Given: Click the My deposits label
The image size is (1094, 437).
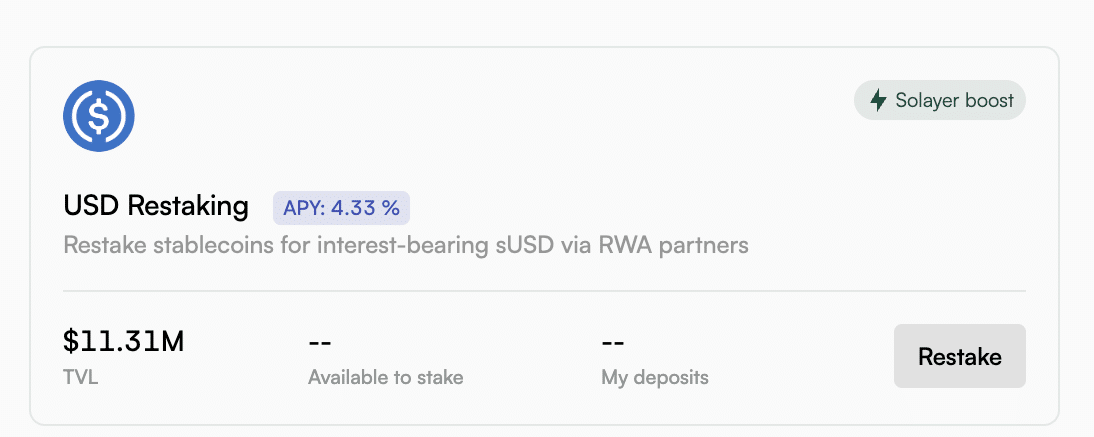Looking at the screenshot, I should 654,377.
